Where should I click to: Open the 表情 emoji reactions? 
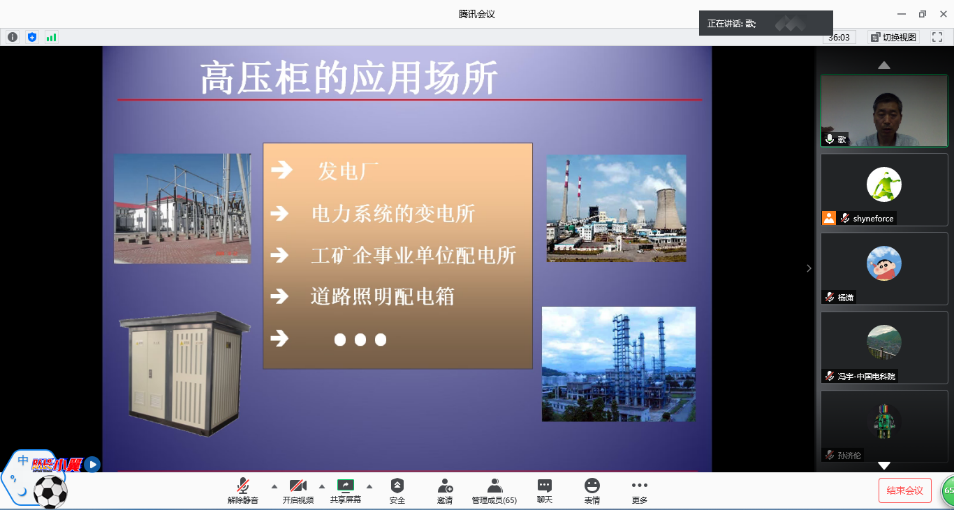point(592,489)
